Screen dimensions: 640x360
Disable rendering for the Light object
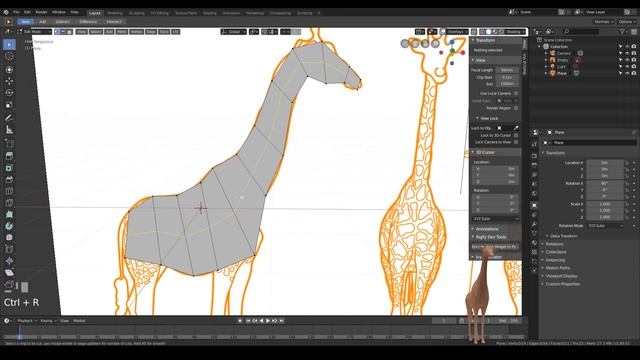pyautogui.click(x=633, y=67)
